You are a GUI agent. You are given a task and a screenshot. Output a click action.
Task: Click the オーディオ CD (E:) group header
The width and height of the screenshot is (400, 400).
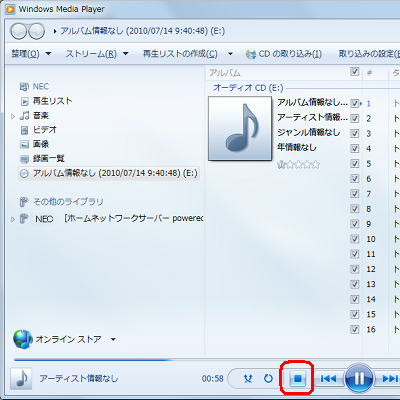tap(248, 88)
